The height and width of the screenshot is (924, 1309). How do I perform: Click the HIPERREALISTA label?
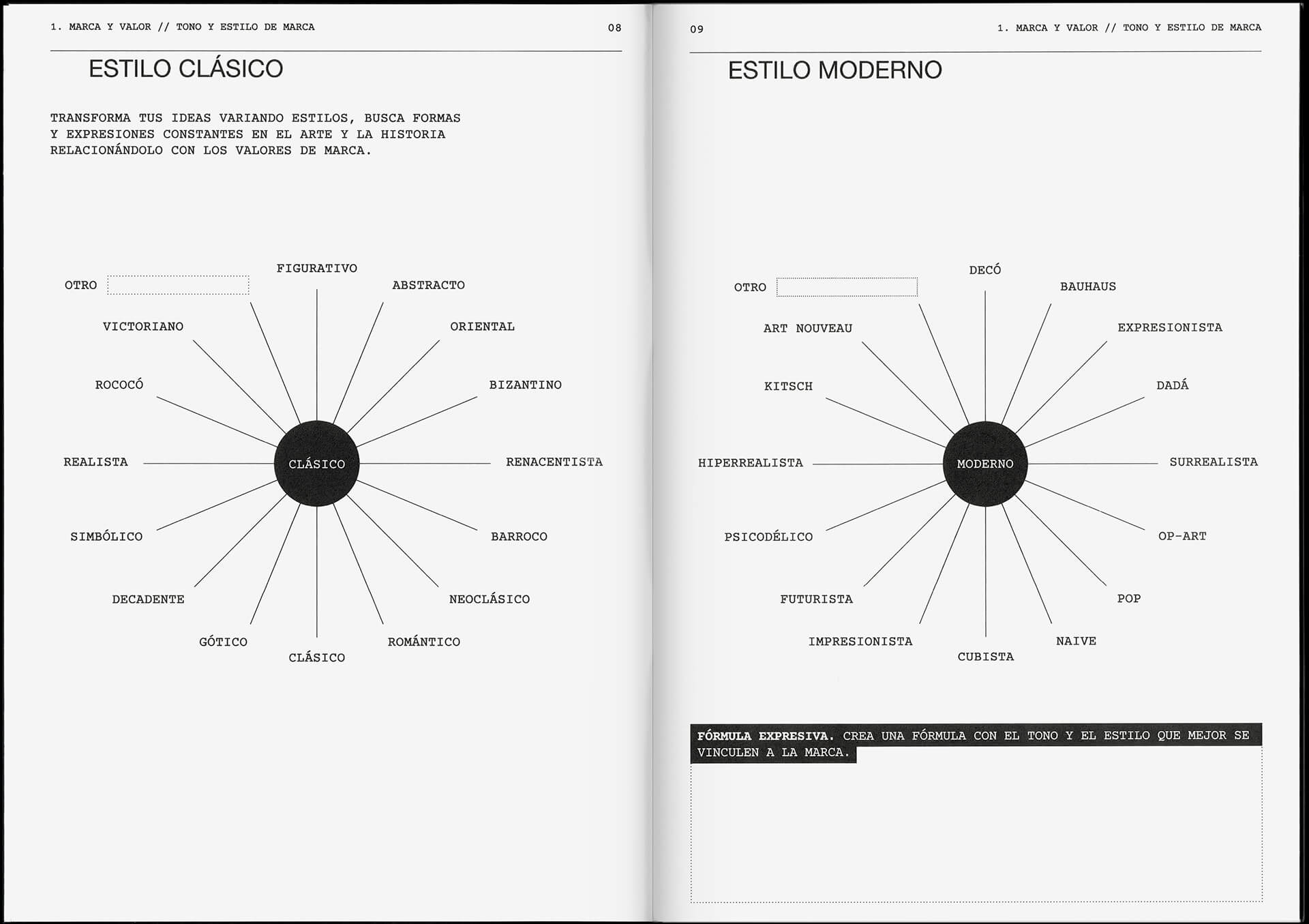tap(751, 463)
